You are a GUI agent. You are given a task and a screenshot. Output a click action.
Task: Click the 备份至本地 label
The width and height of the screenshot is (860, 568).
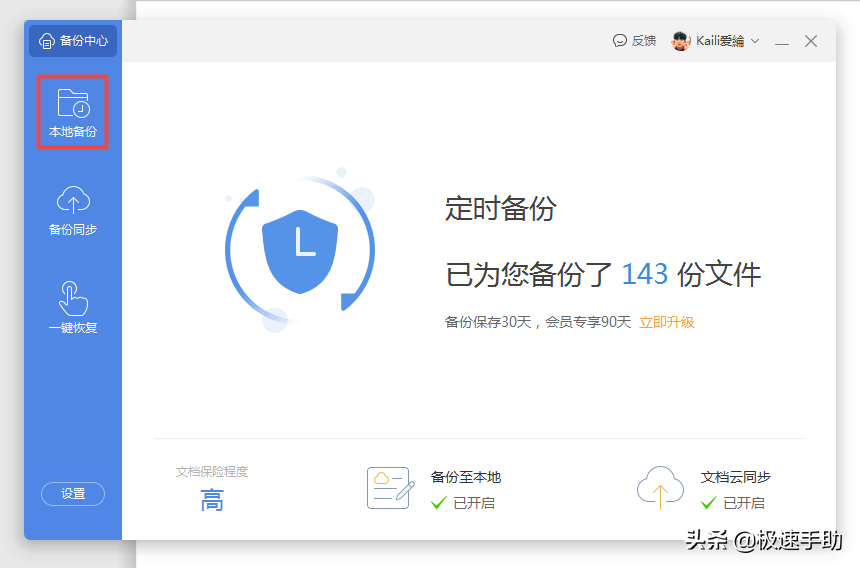466,477
